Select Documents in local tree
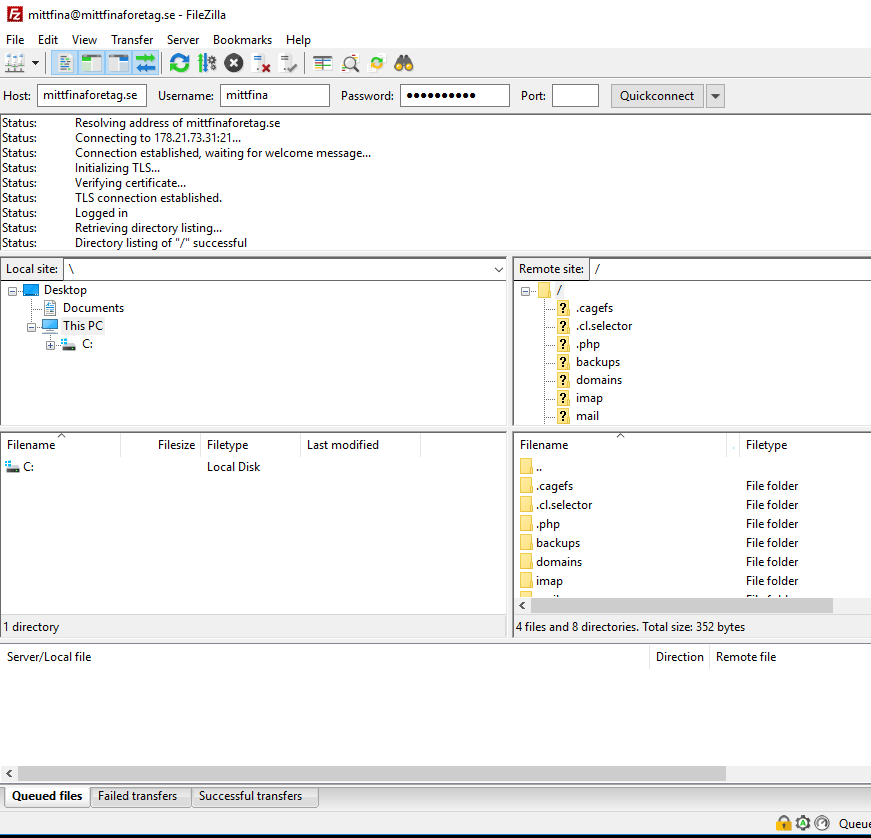Viewport: 871px width, 838px height. coord(93,308)
